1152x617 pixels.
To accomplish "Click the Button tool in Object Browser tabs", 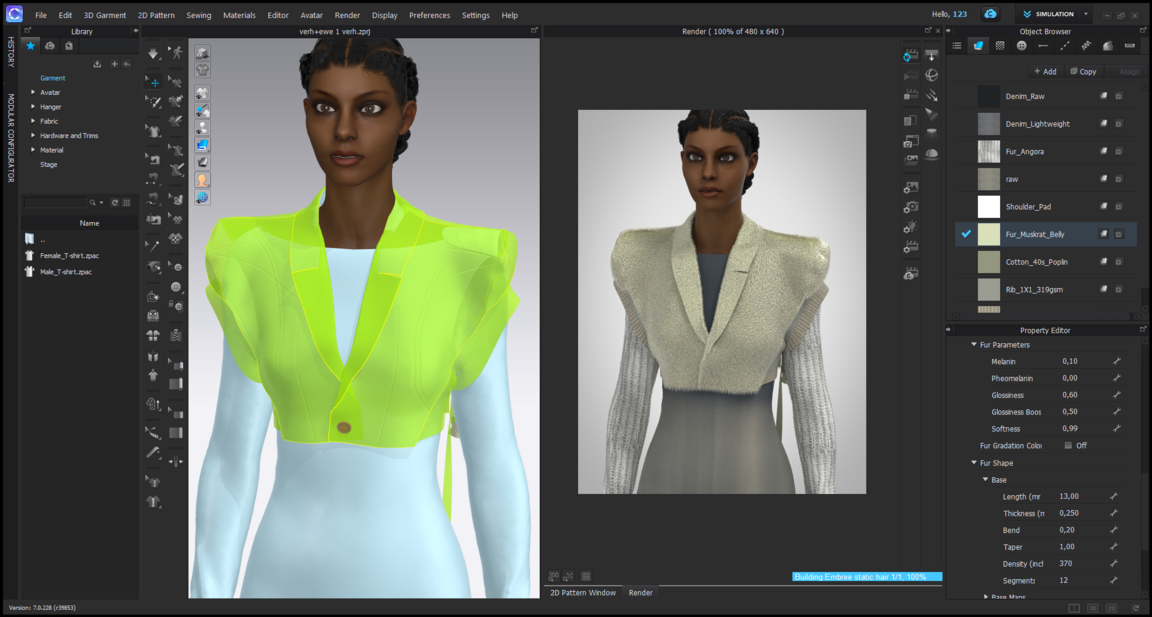I will pyautogui.click(x=1021, y=46).
